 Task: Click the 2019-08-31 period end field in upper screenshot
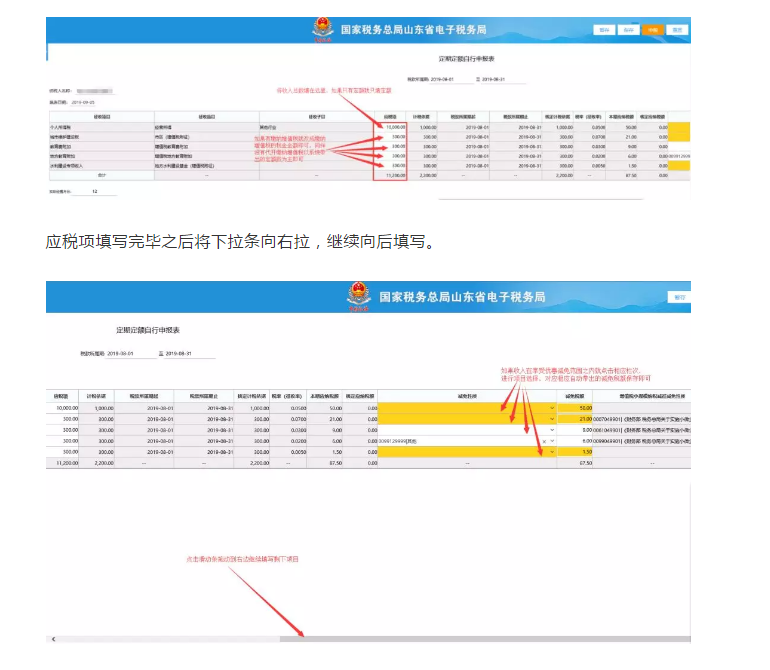[503, 79]
